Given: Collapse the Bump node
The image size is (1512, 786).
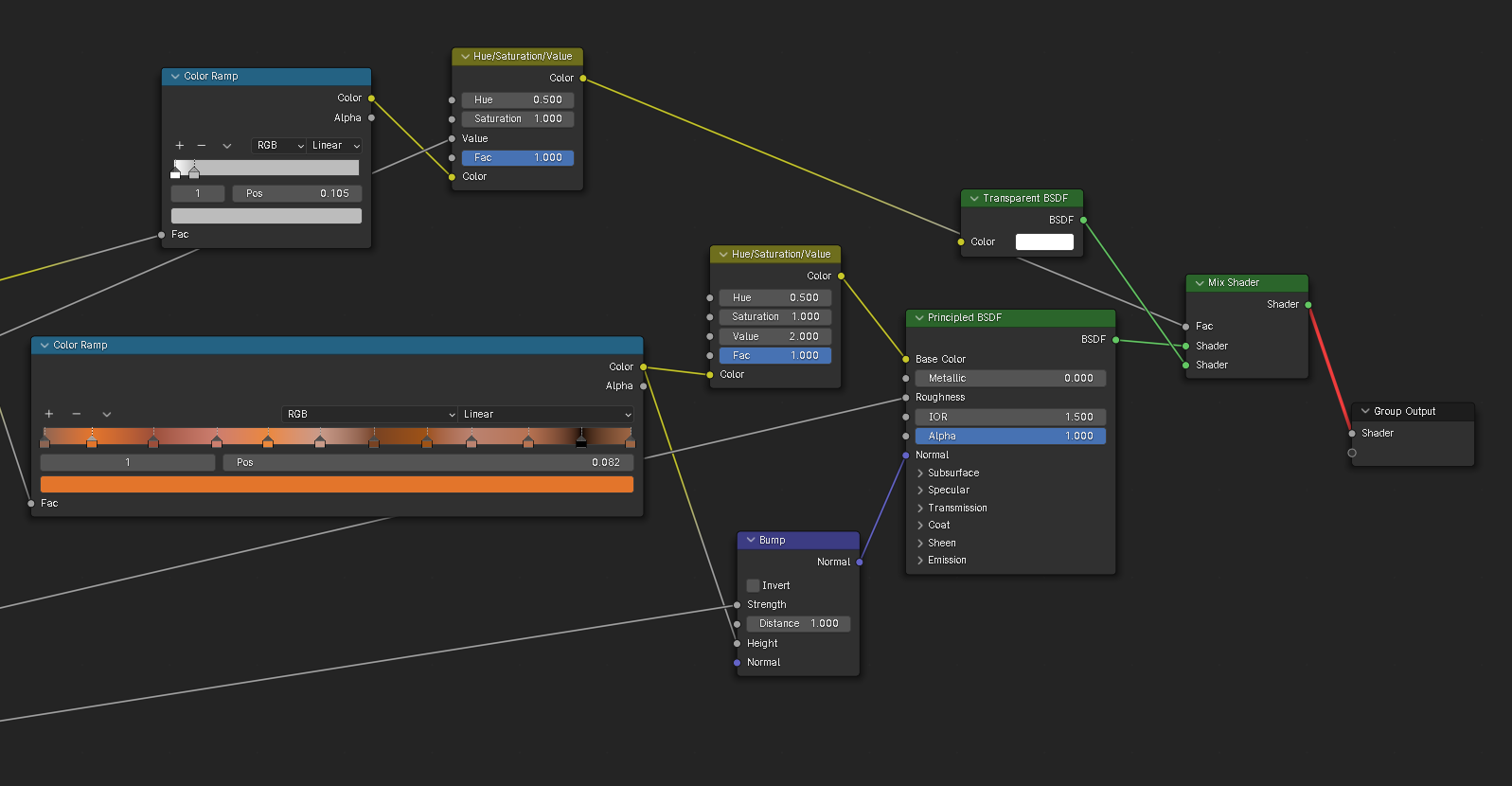Looking at the screenshot, I should click(751, 541).
